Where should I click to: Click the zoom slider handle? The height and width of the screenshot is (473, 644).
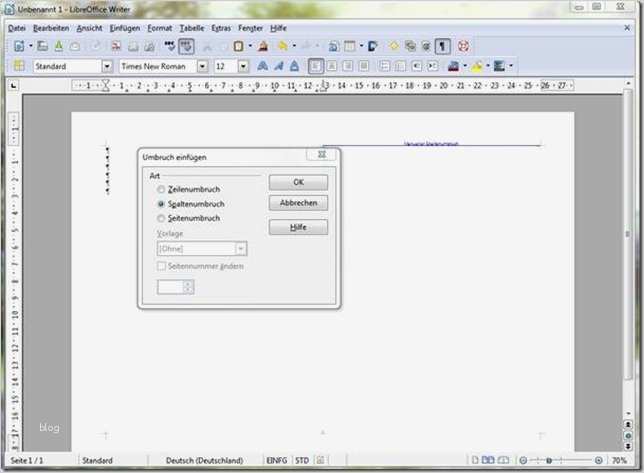(x=549, y=460)
